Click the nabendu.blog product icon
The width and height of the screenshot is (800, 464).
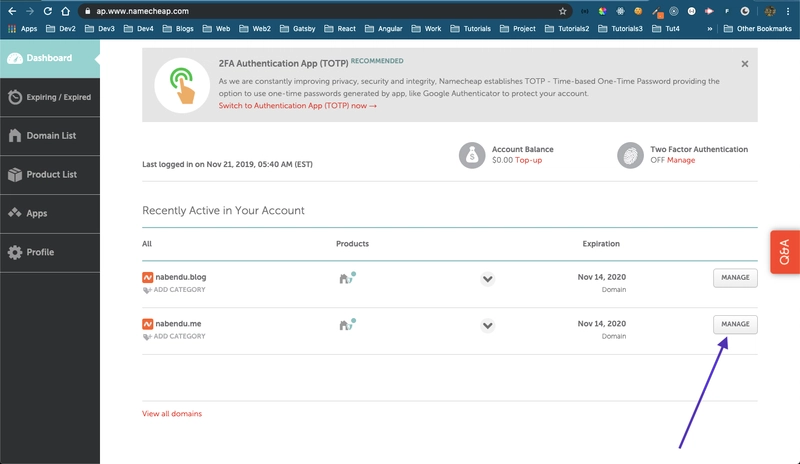pos(347,278)
